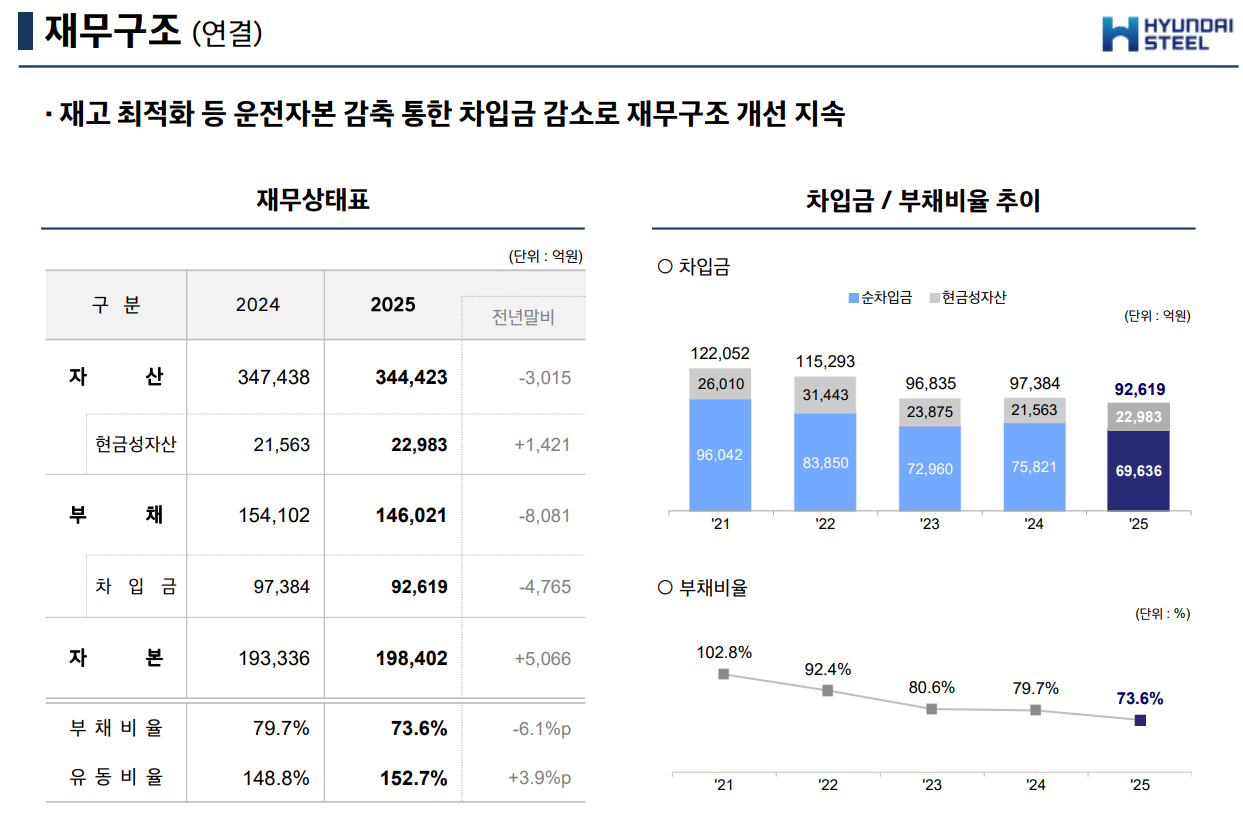Viewport: 1243px width, 814px height.
Task: Click the '21 square marker at 102.8%
Action: point(724,674)
